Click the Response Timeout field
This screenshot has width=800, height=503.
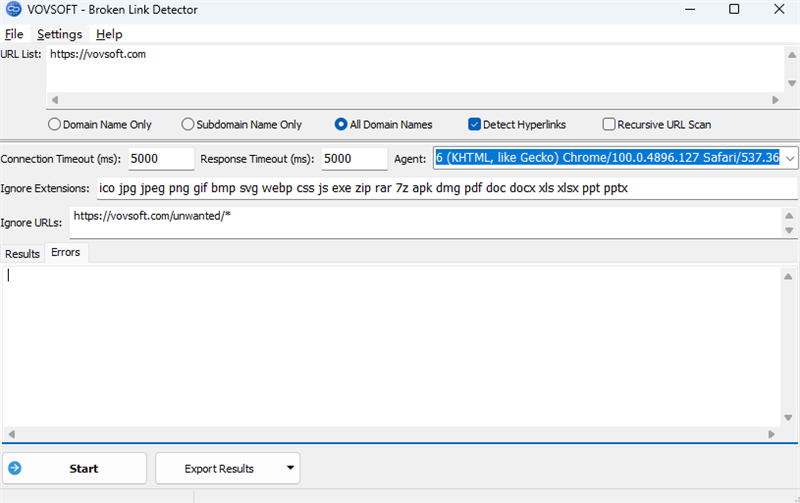point(354,159)
